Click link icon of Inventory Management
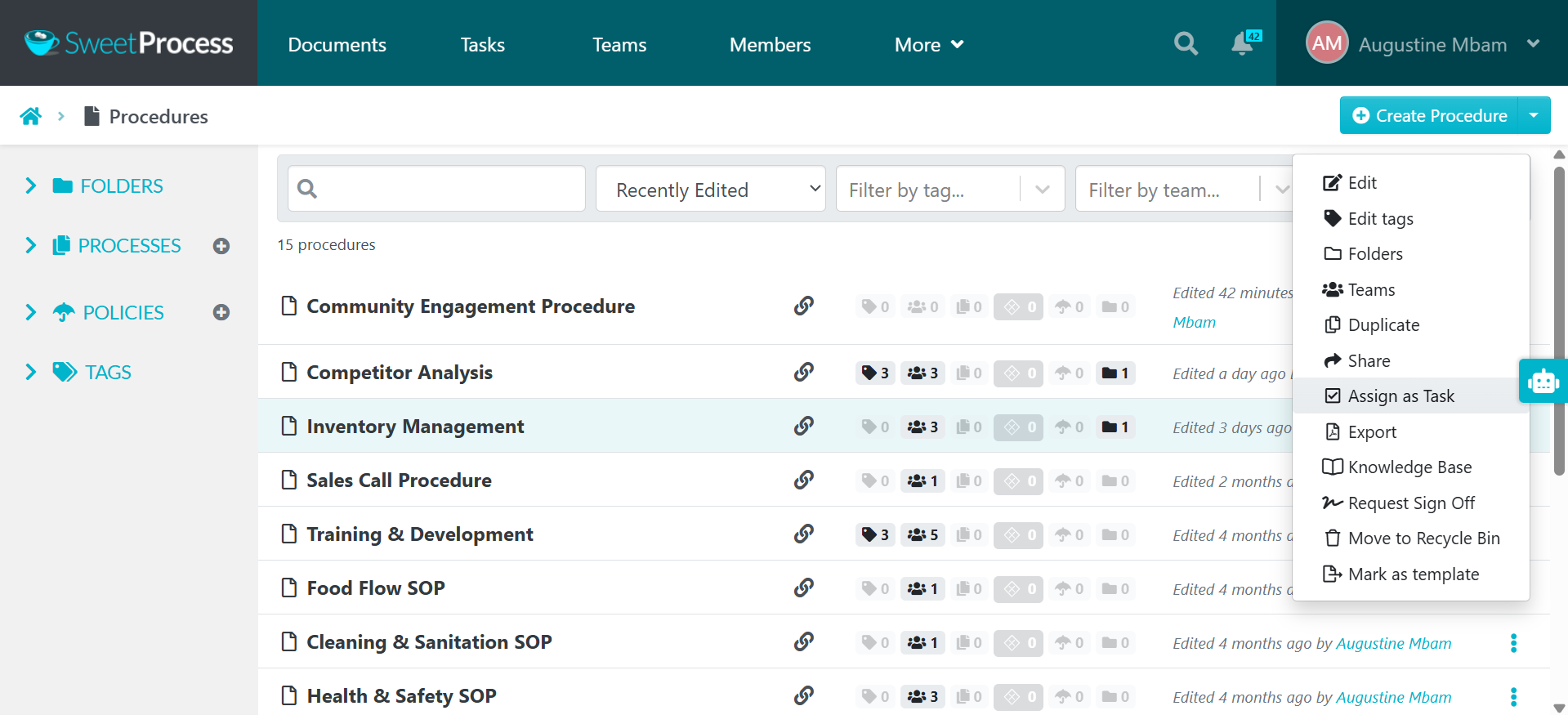Screen dimensions: 1568x715 pyautogui.click(x=804, y=426)
